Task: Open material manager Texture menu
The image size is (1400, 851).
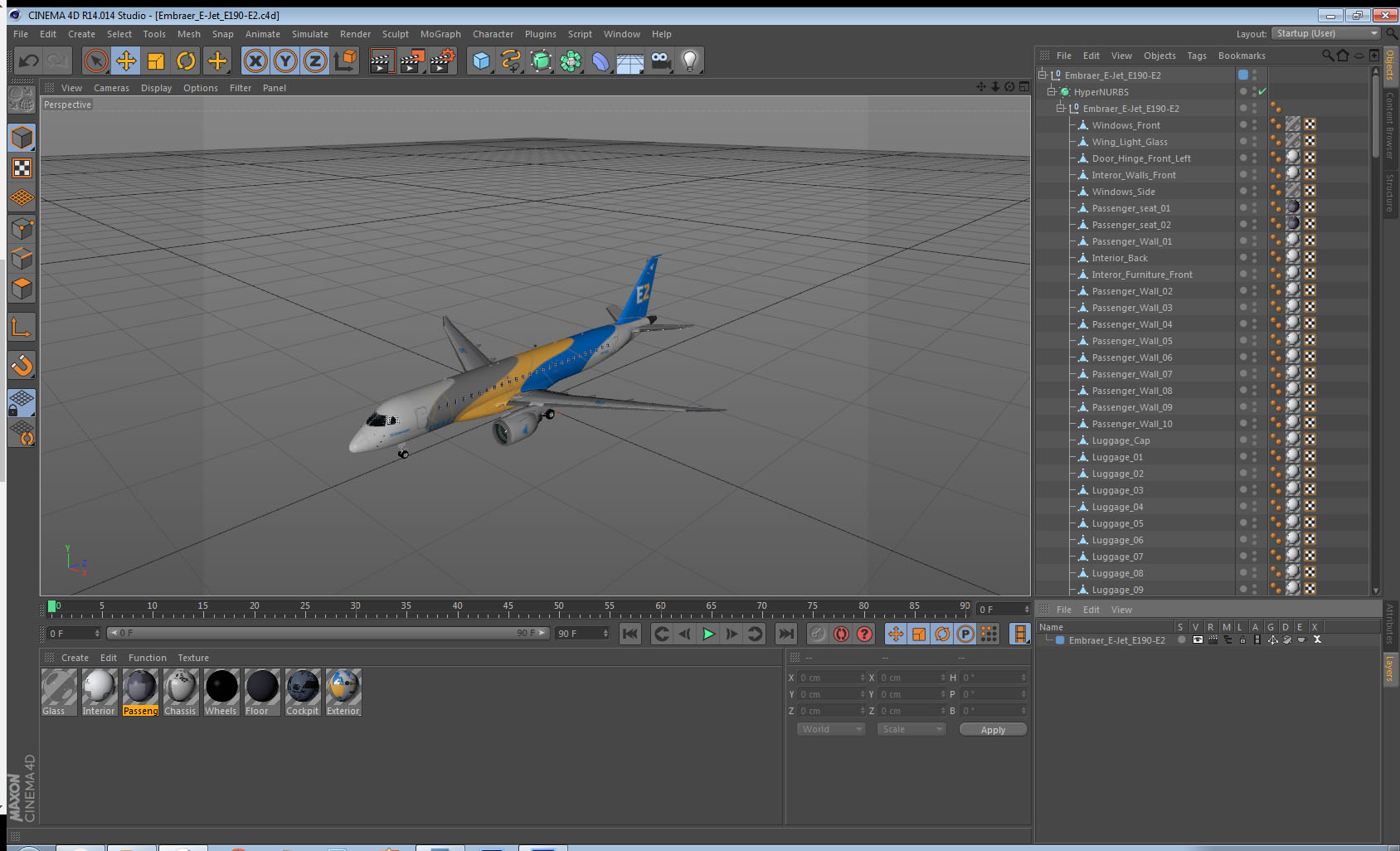Action: tap(193, 658)
